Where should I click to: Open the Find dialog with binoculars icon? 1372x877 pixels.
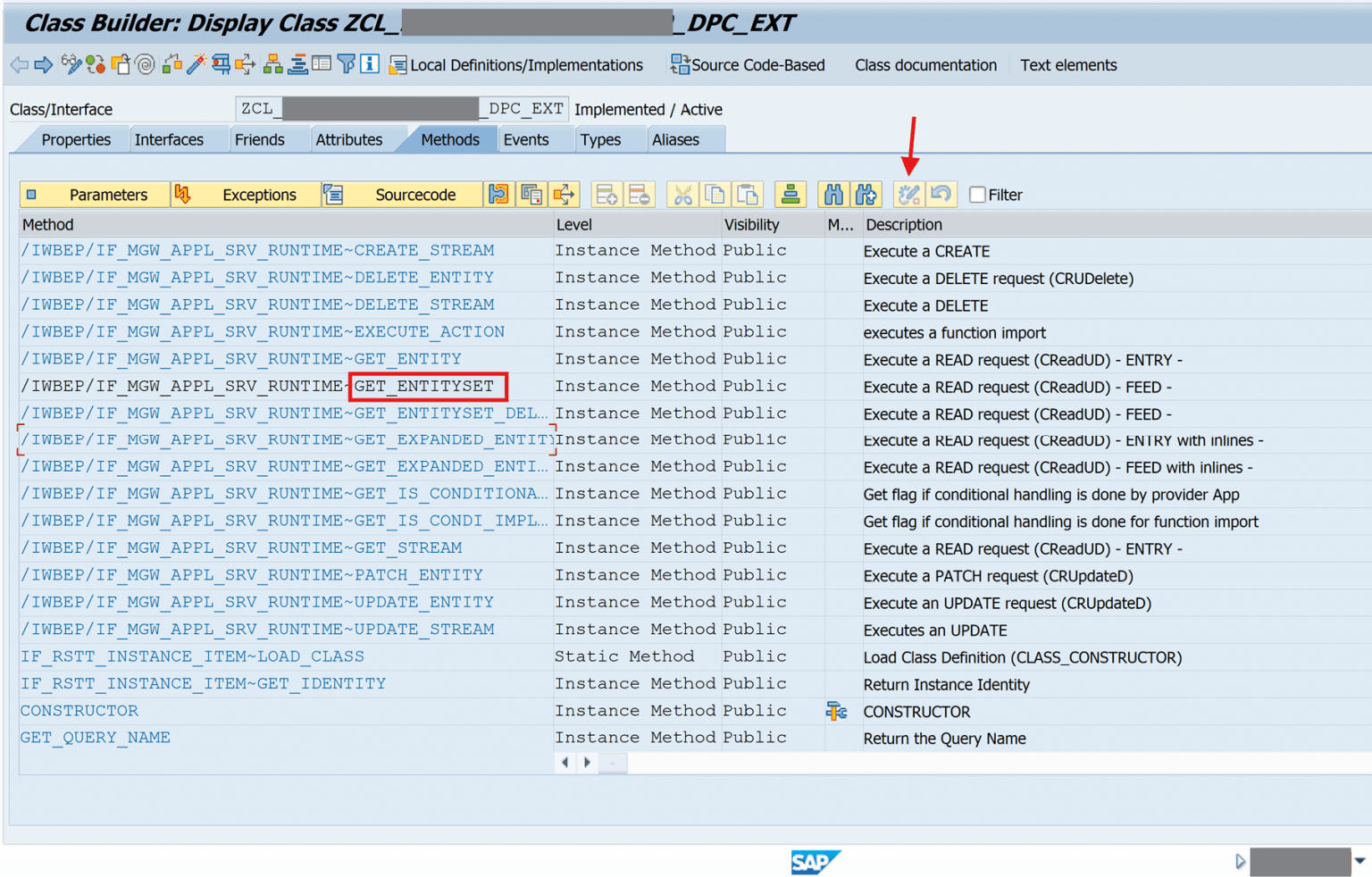coord(832,194)
